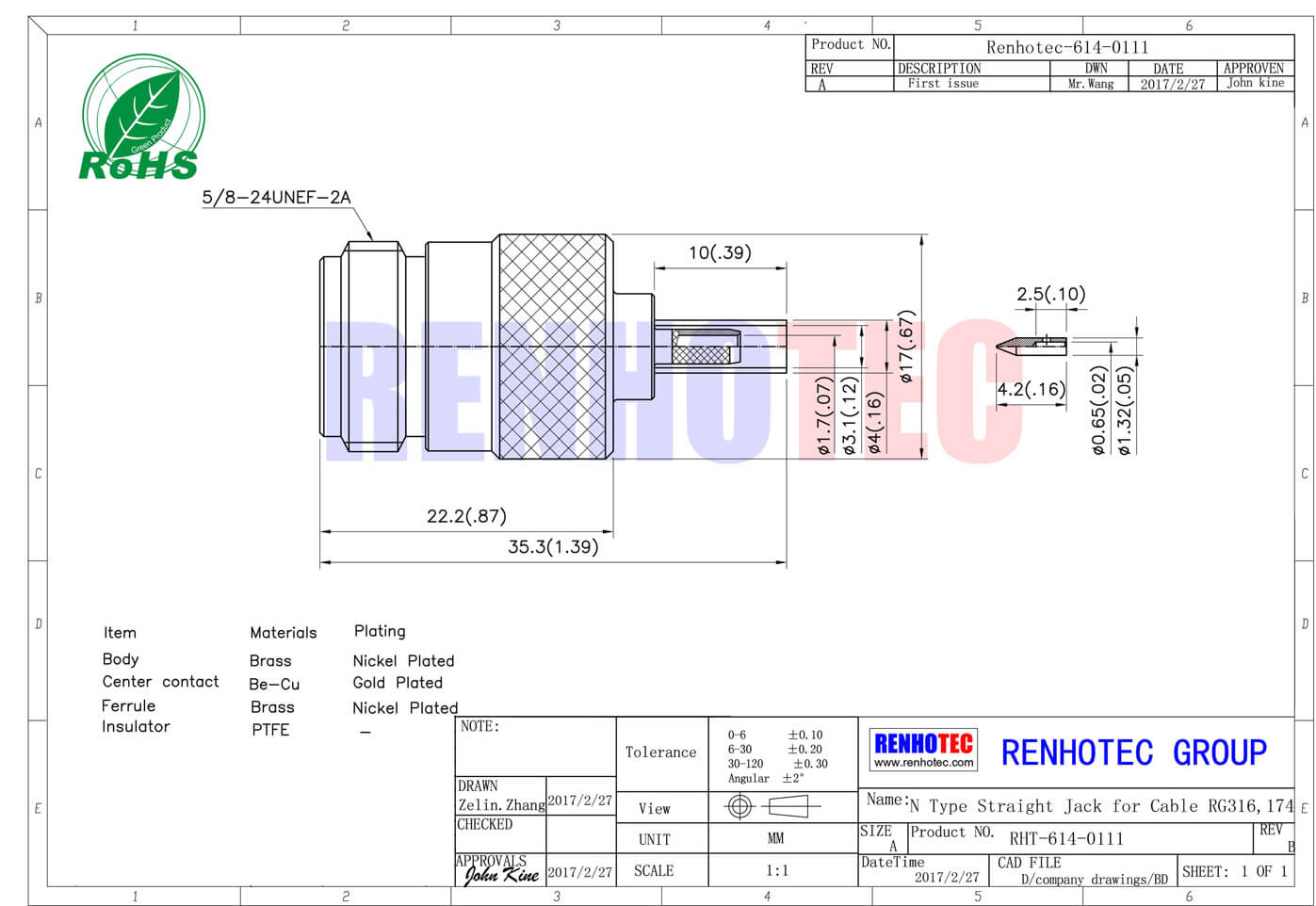
Task: Click the knurled crosshatch section of connector
Action: tap(553, 347)
